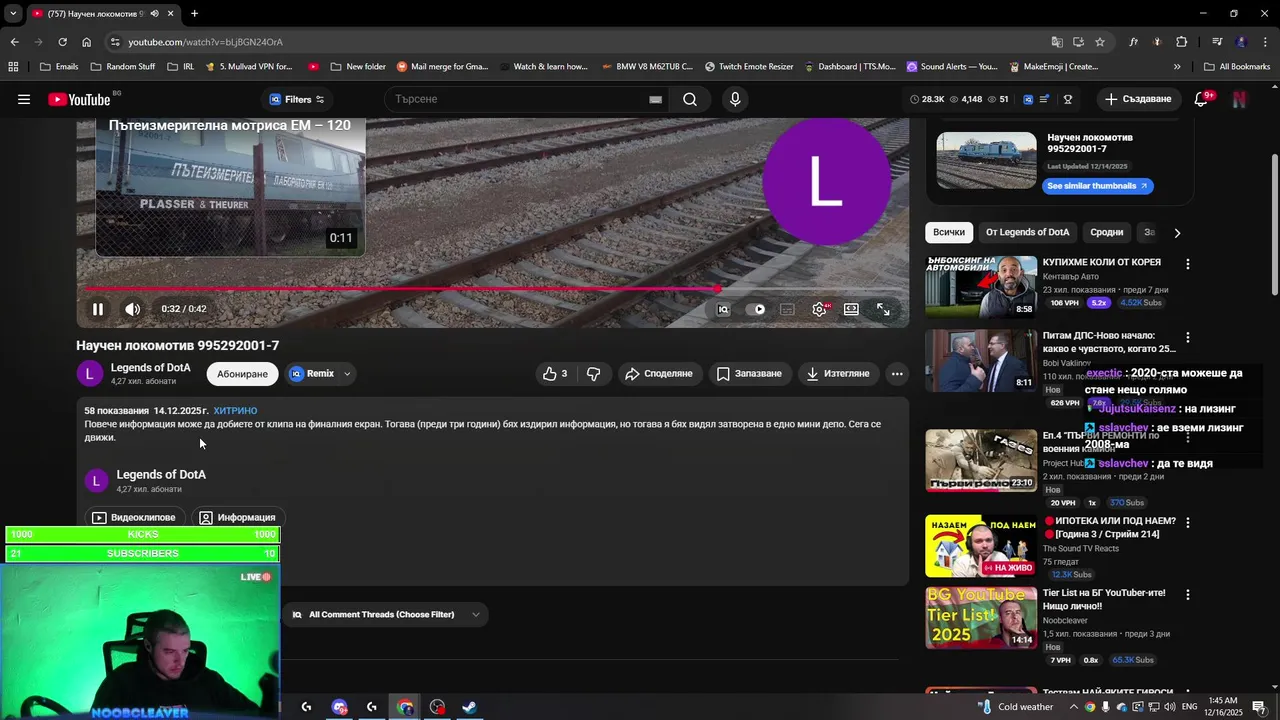Click the vidIQ trophy icon in header
This screenshot has height=720, width=1280.
click(1068, 99)
